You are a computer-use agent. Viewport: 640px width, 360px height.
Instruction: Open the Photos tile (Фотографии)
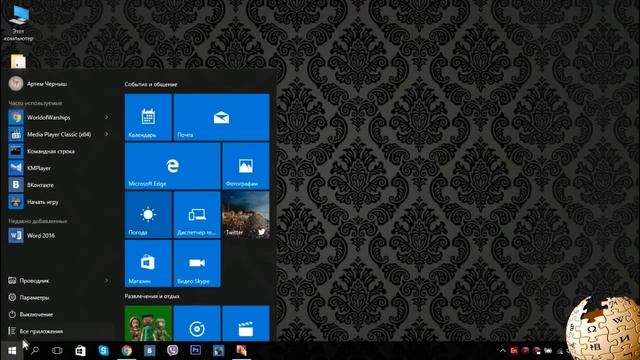[246, 166]
